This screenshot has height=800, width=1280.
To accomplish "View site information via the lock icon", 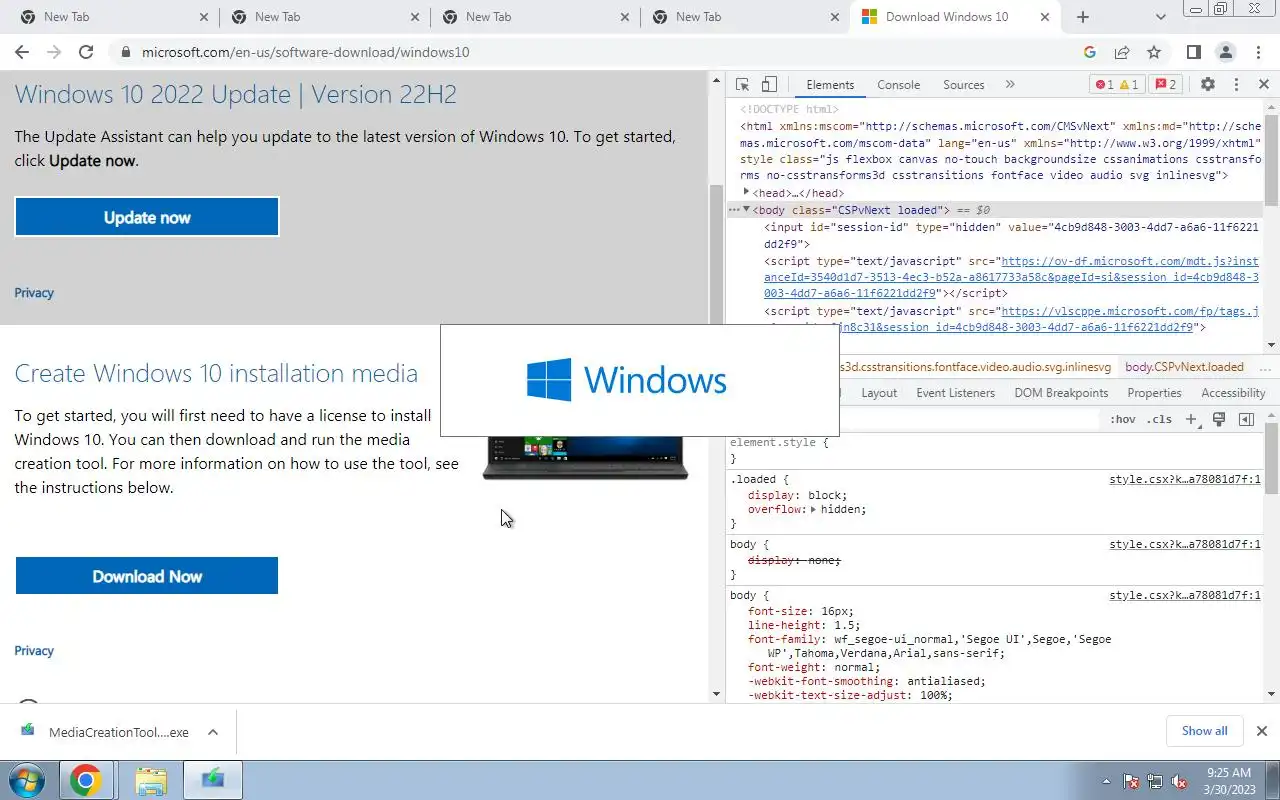I will pos(125,52).
